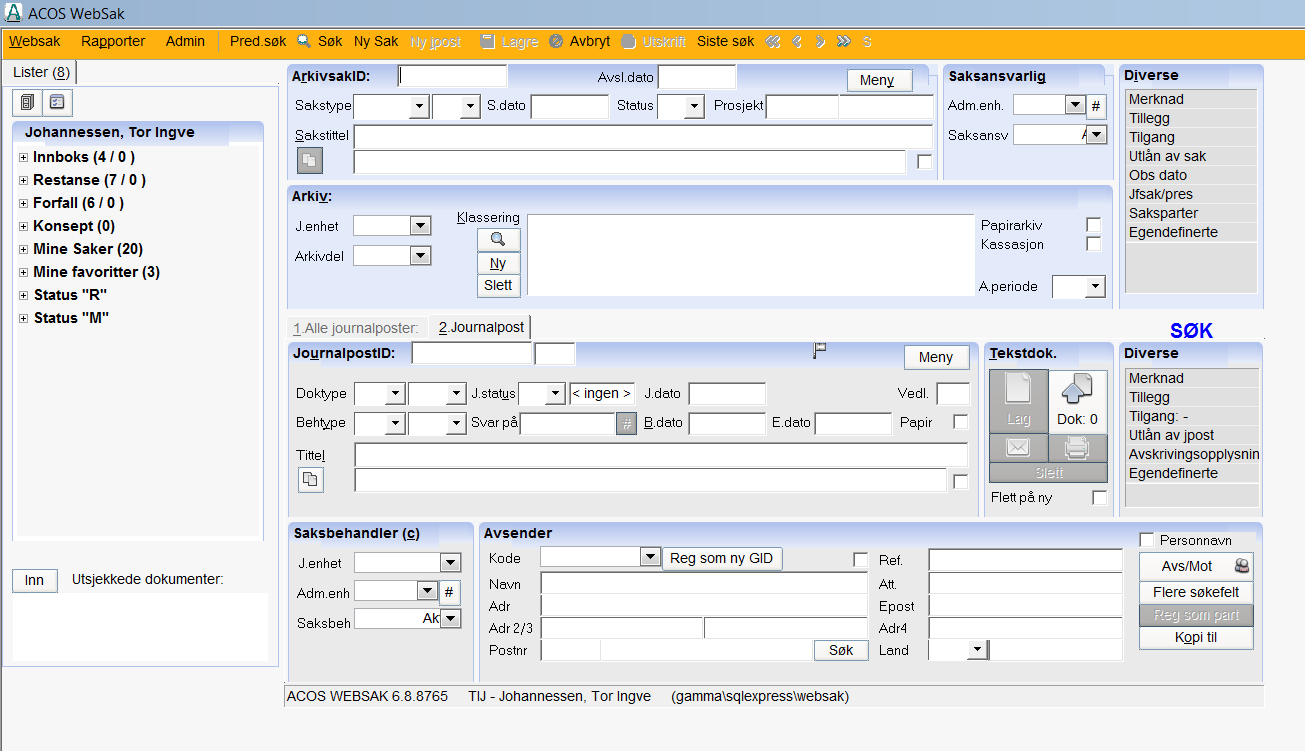The width and height of the screenshot is (1305, 751).
Task: Click the printer icon in Tekstdok
Action: coord(1078,448)
